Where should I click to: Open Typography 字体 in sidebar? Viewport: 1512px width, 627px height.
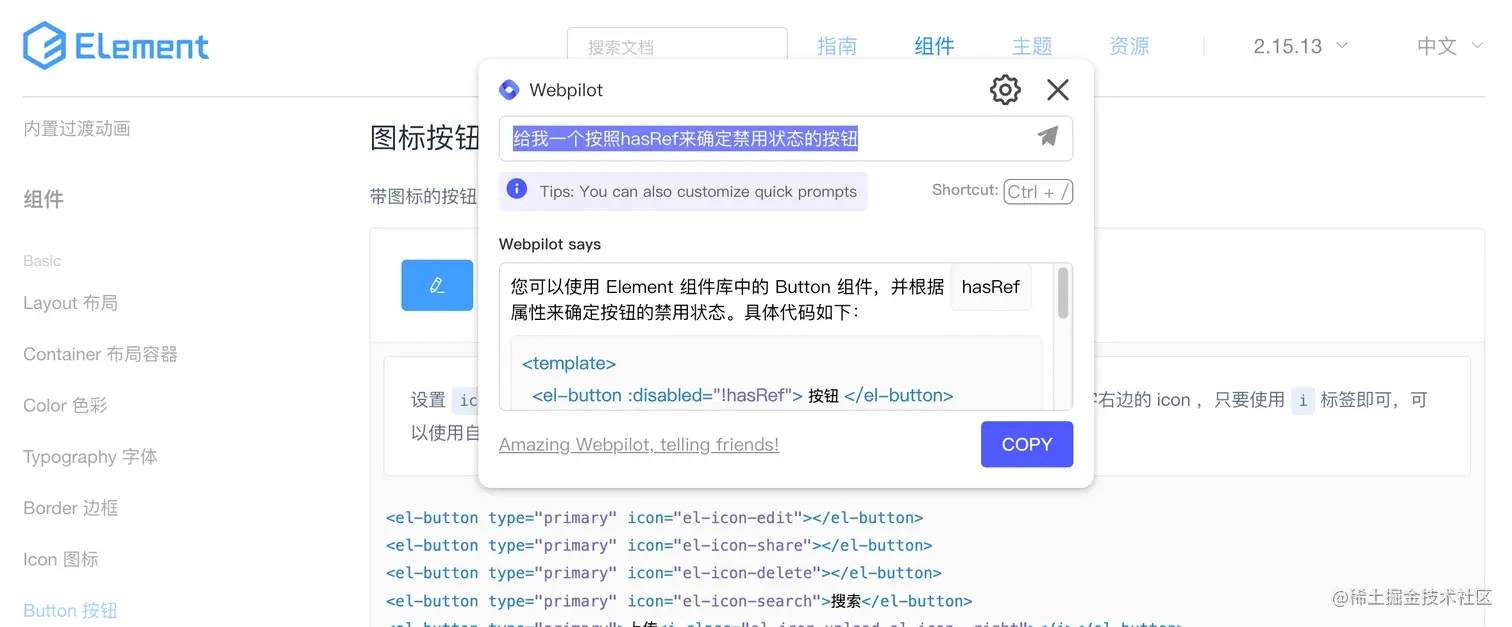click(90, 457)
